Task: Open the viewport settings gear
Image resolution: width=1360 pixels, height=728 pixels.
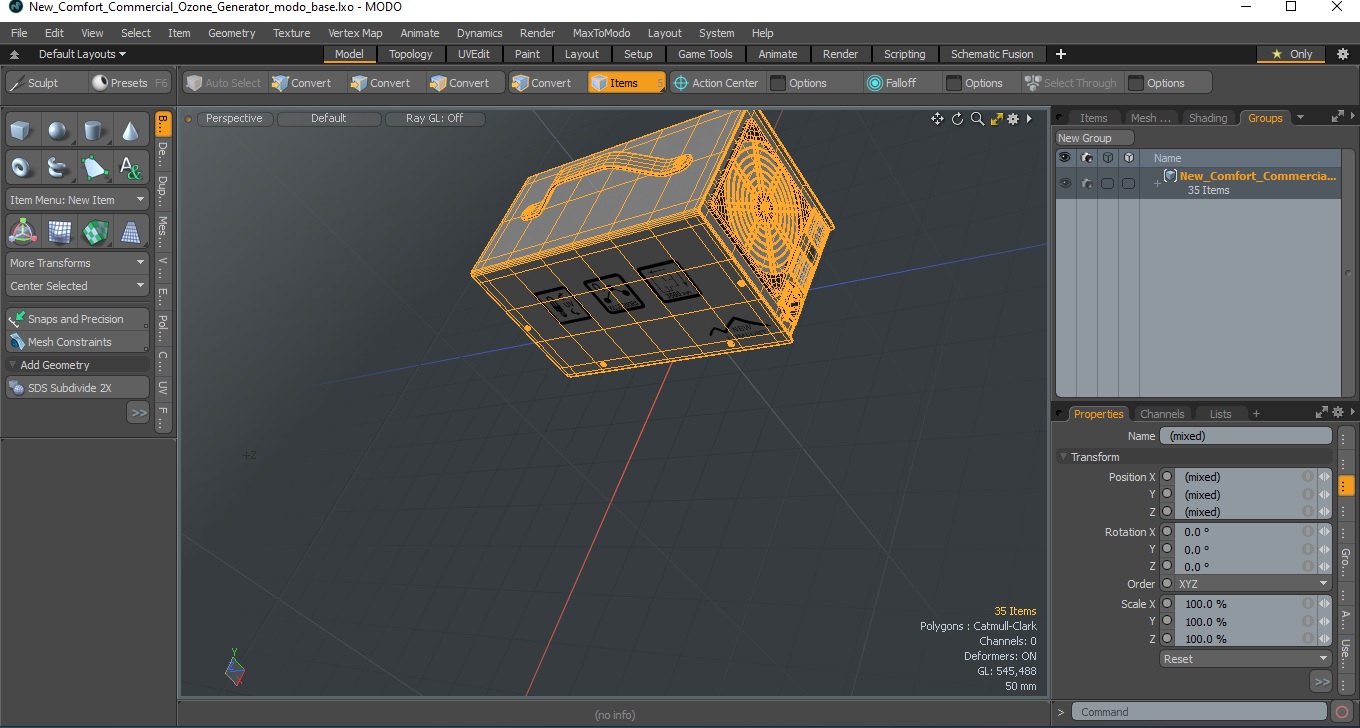Action: (1013, 119)
